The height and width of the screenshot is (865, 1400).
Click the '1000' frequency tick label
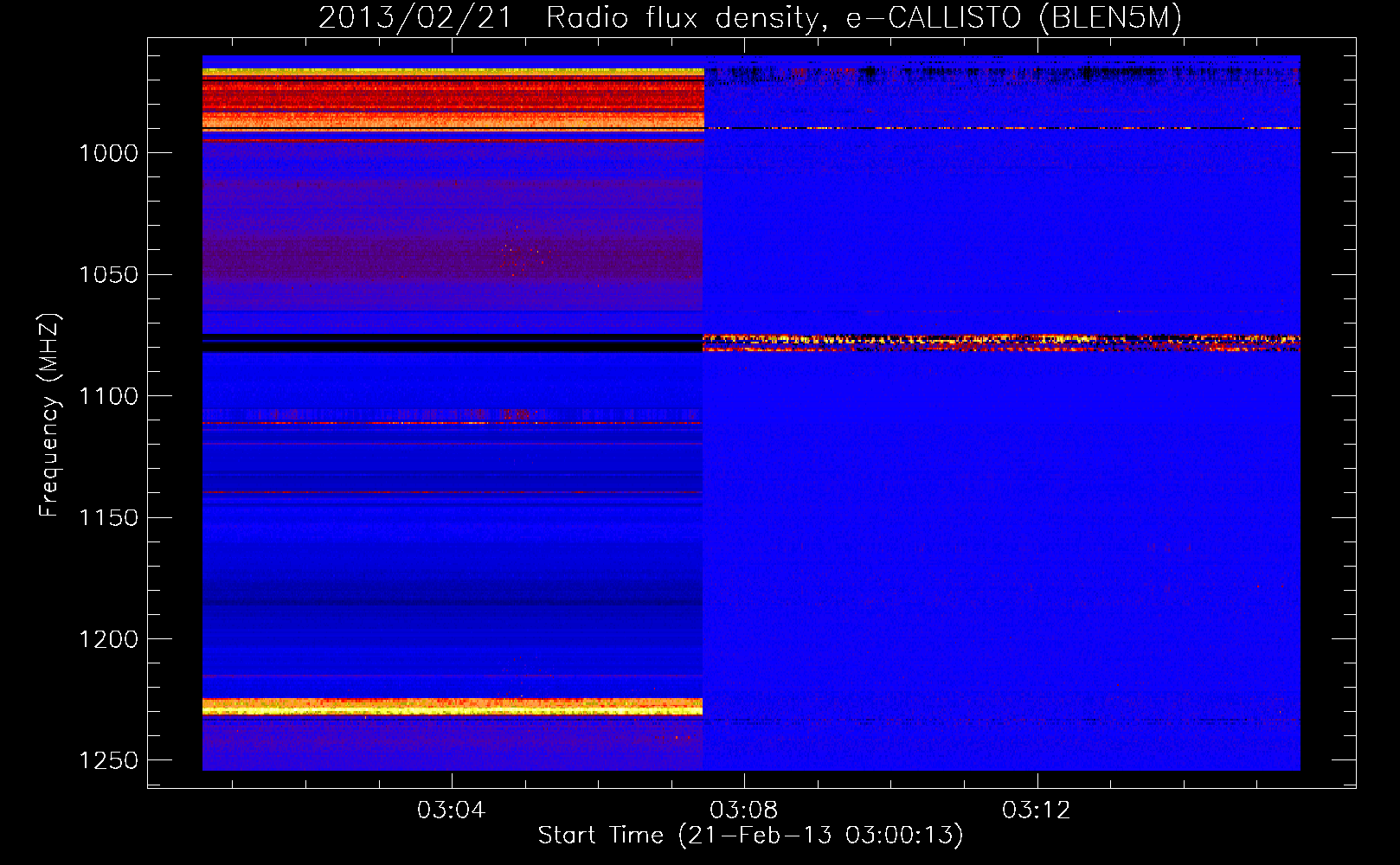(108, 153)
